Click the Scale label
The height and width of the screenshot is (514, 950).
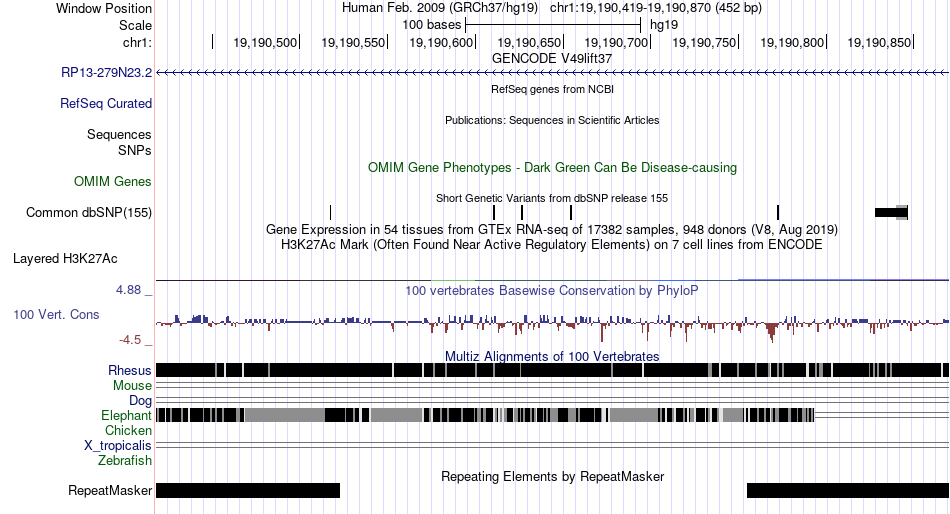(x=135, y=25)
